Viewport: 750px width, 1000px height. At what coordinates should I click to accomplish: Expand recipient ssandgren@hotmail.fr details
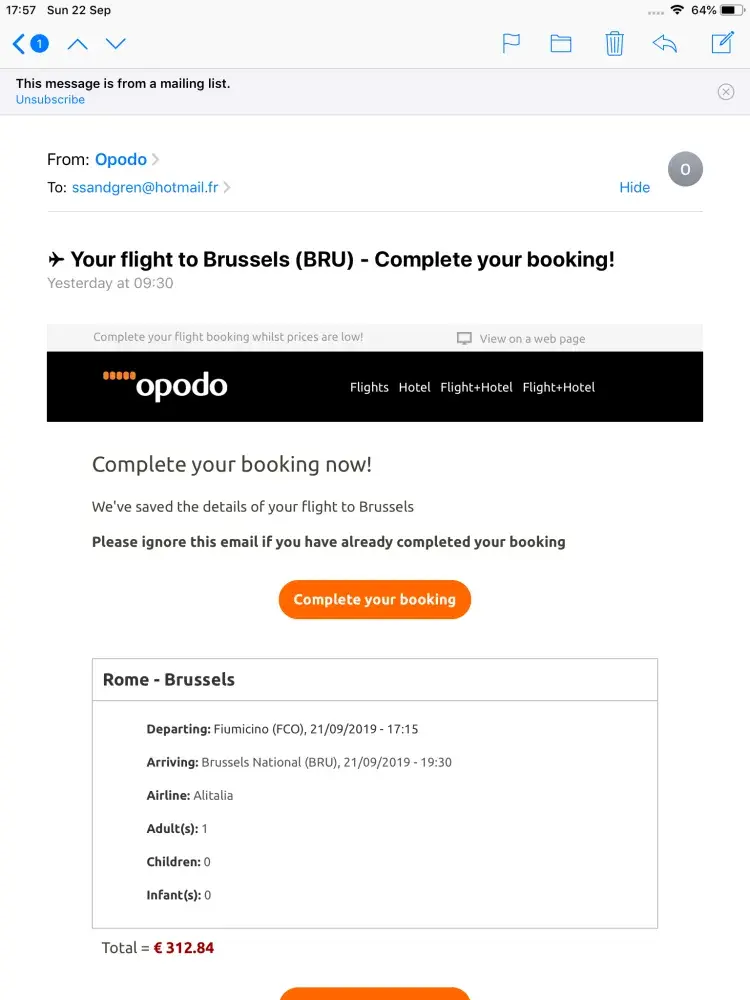point(145,187)
